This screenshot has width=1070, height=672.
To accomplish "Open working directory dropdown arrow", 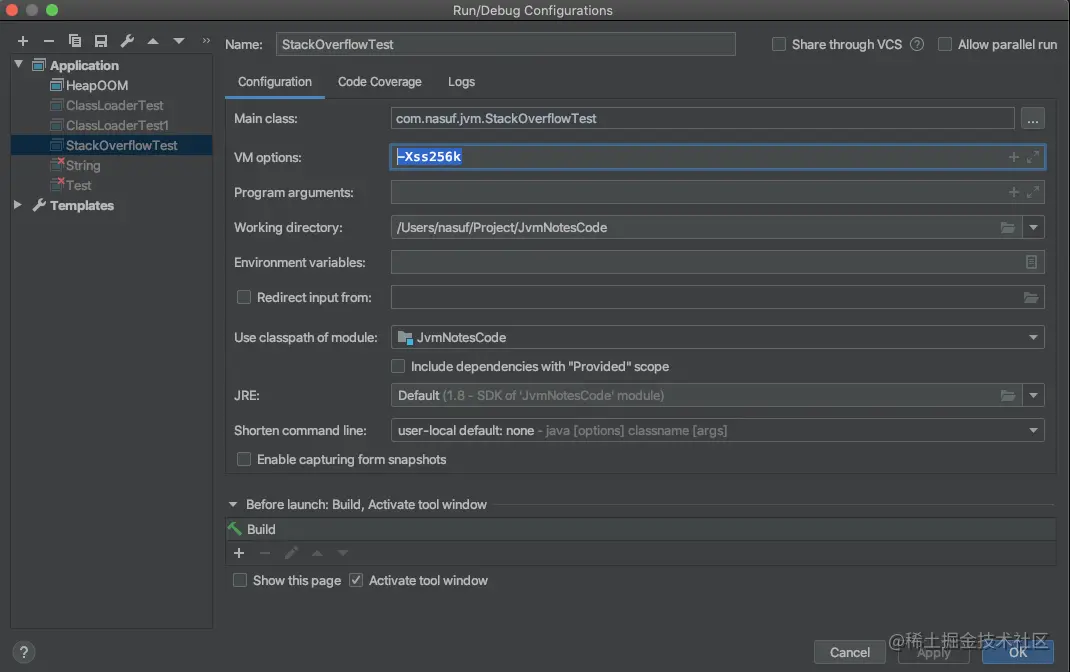I will [1033, 228].
